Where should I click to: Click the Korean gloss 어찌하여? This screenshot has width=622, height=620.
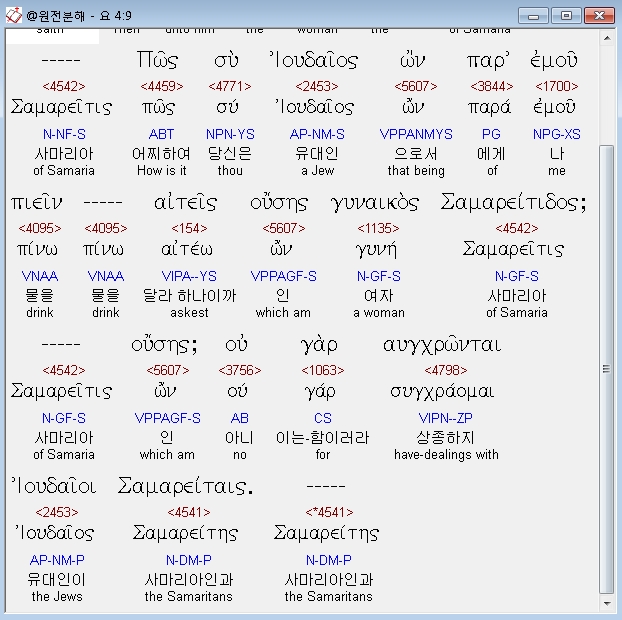(161, 154)
